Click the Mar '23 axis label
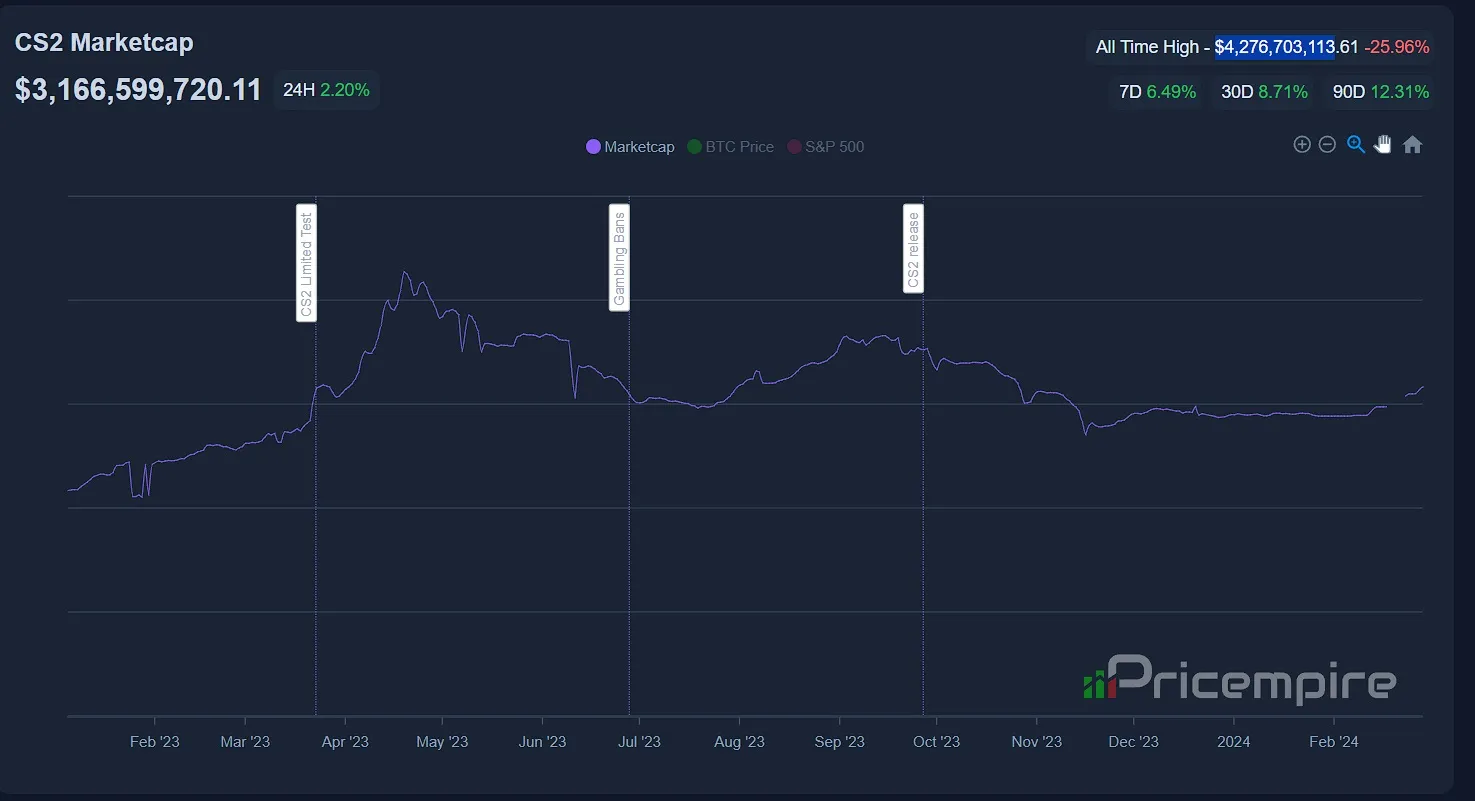Image resolution: width=1475 pixels, height=801 pixels. 245,742
